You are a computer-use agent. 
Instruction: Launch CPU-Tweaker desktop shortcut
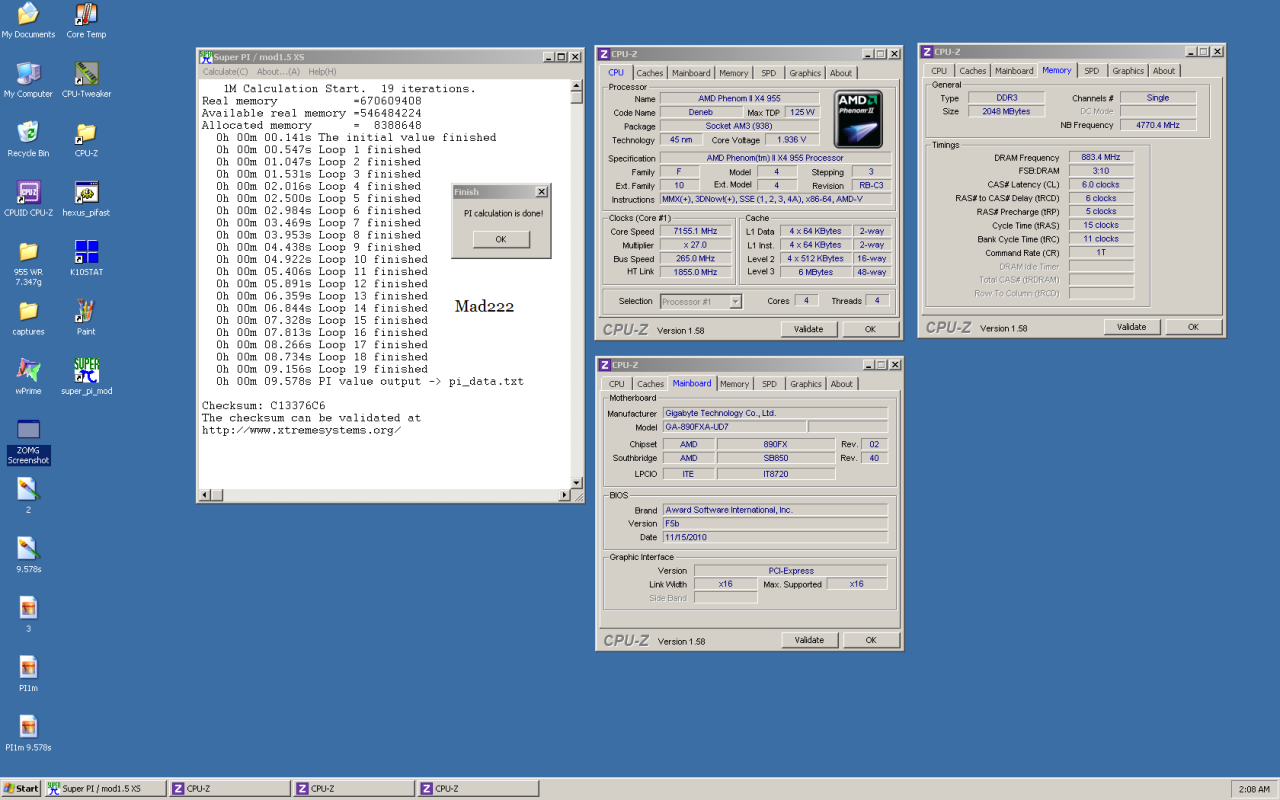pos(86,80)
